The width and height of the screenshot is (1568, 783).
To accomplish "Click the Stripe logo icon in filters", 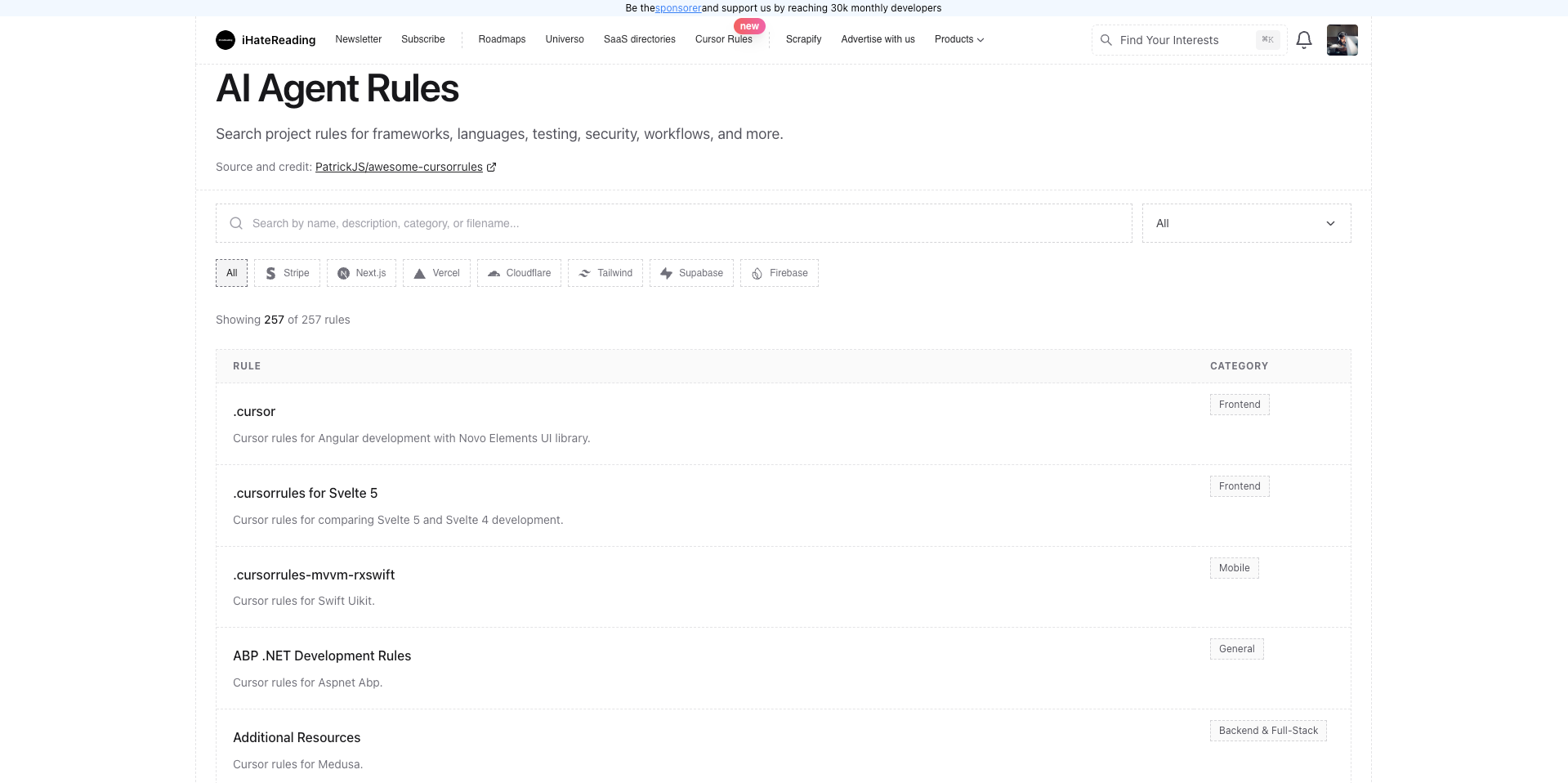I will pos(270,273).
